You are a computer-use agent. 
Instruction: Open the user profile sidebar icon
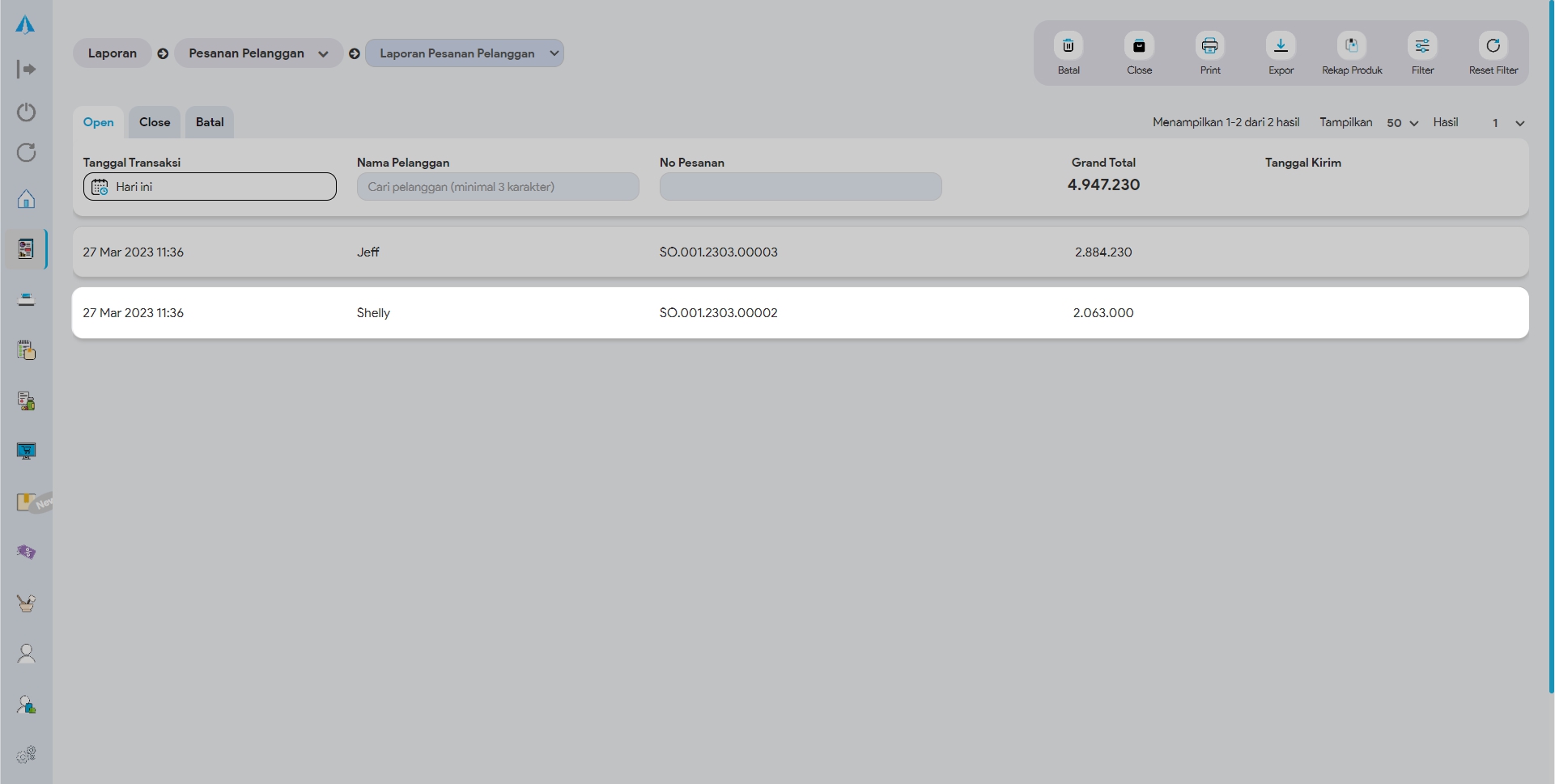click(x=26, y=654)
